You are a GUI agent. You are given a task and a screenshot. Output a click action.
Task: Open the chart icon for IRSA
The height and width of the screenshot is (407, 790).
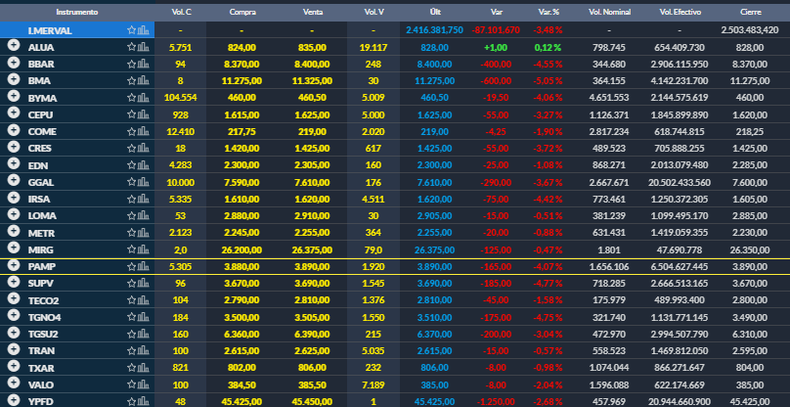click(144, 199)
